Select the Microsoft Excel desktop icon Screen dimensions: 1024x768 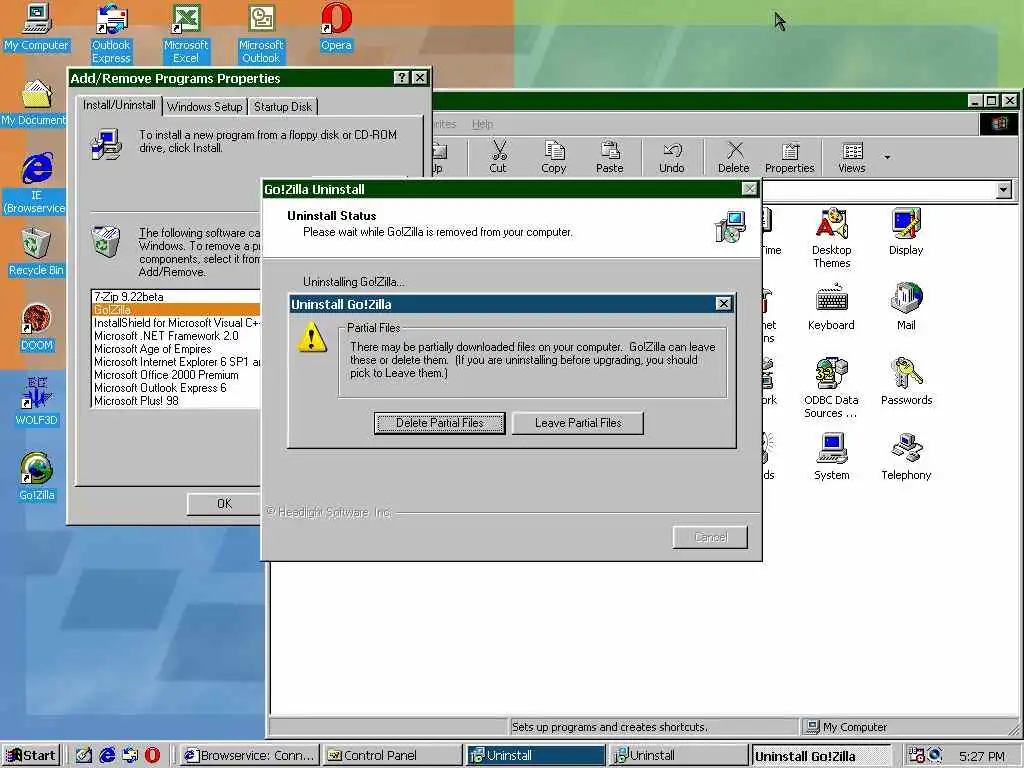[186, 34]
